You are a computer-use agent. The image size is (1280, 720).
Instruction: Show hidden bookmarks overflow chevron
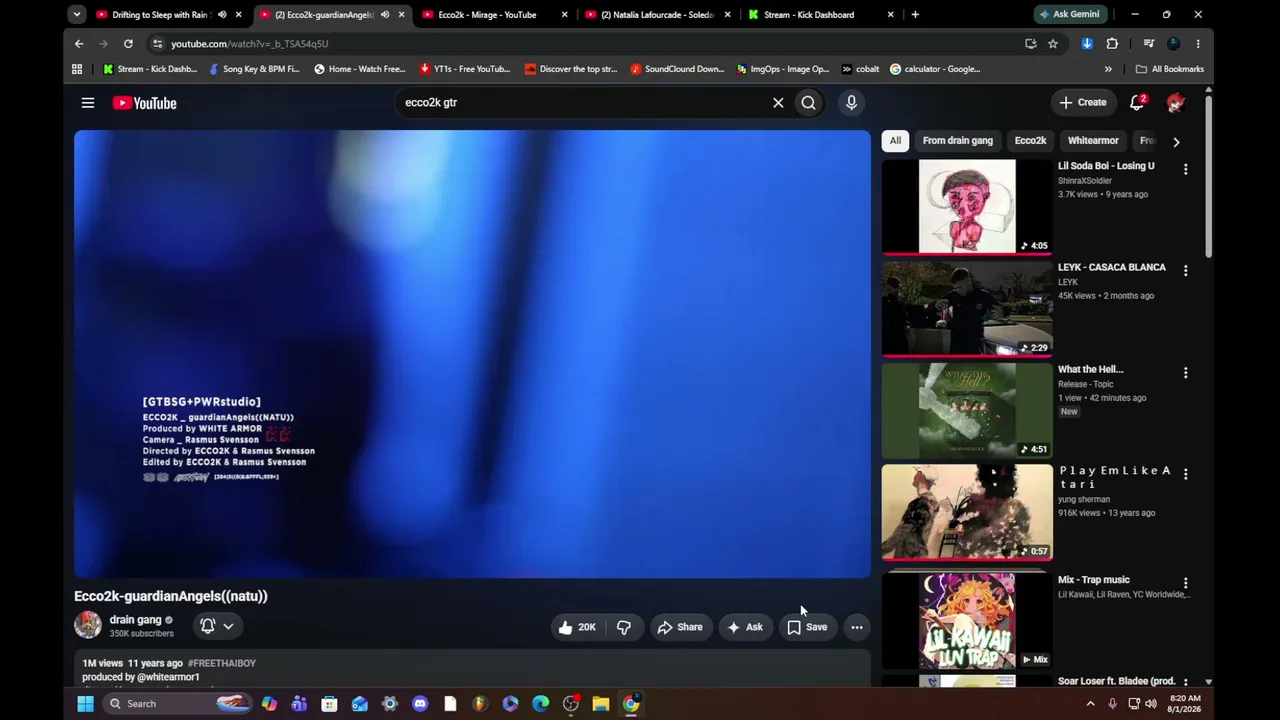point(1108,69)
